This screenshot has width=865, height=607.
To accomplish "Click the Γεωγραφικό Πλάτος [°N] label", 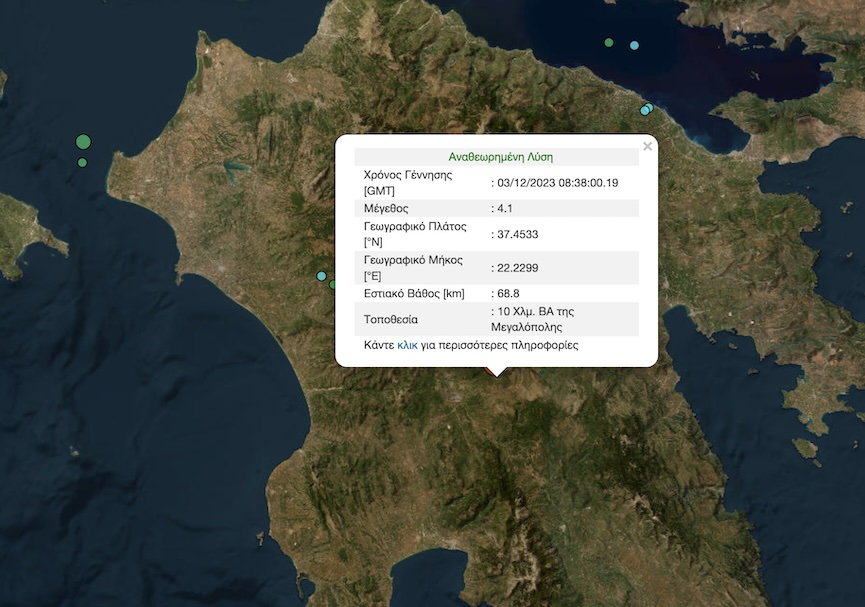I will coord(415,234).
